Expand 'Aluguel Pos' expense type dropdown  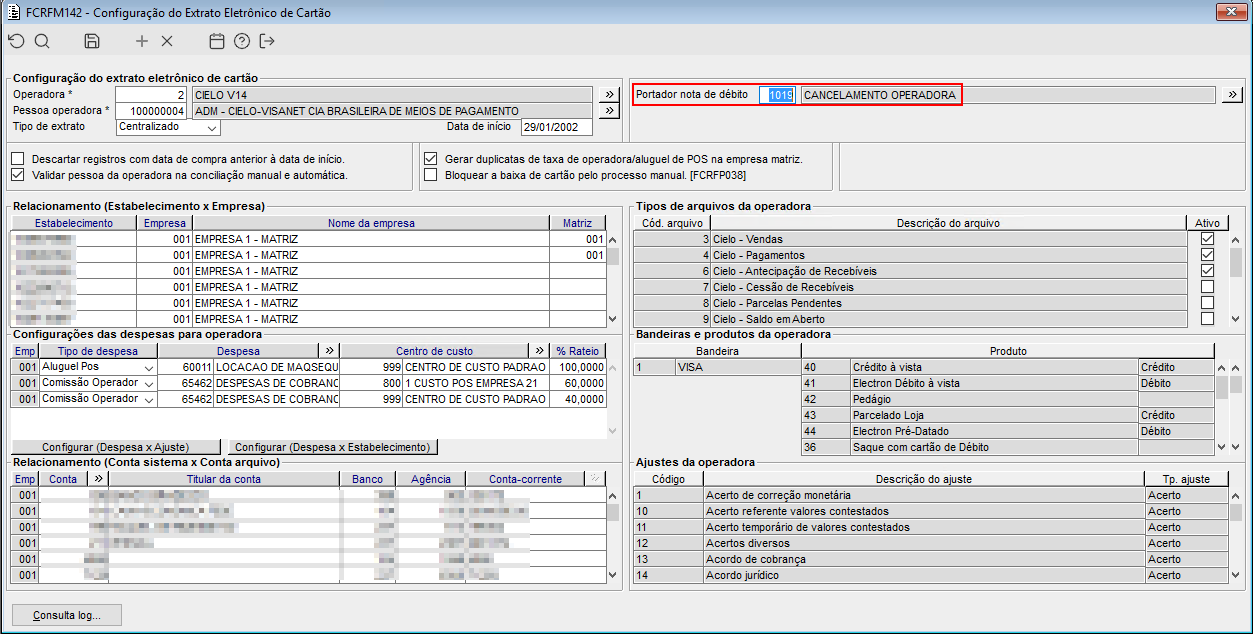pos(148,368)
